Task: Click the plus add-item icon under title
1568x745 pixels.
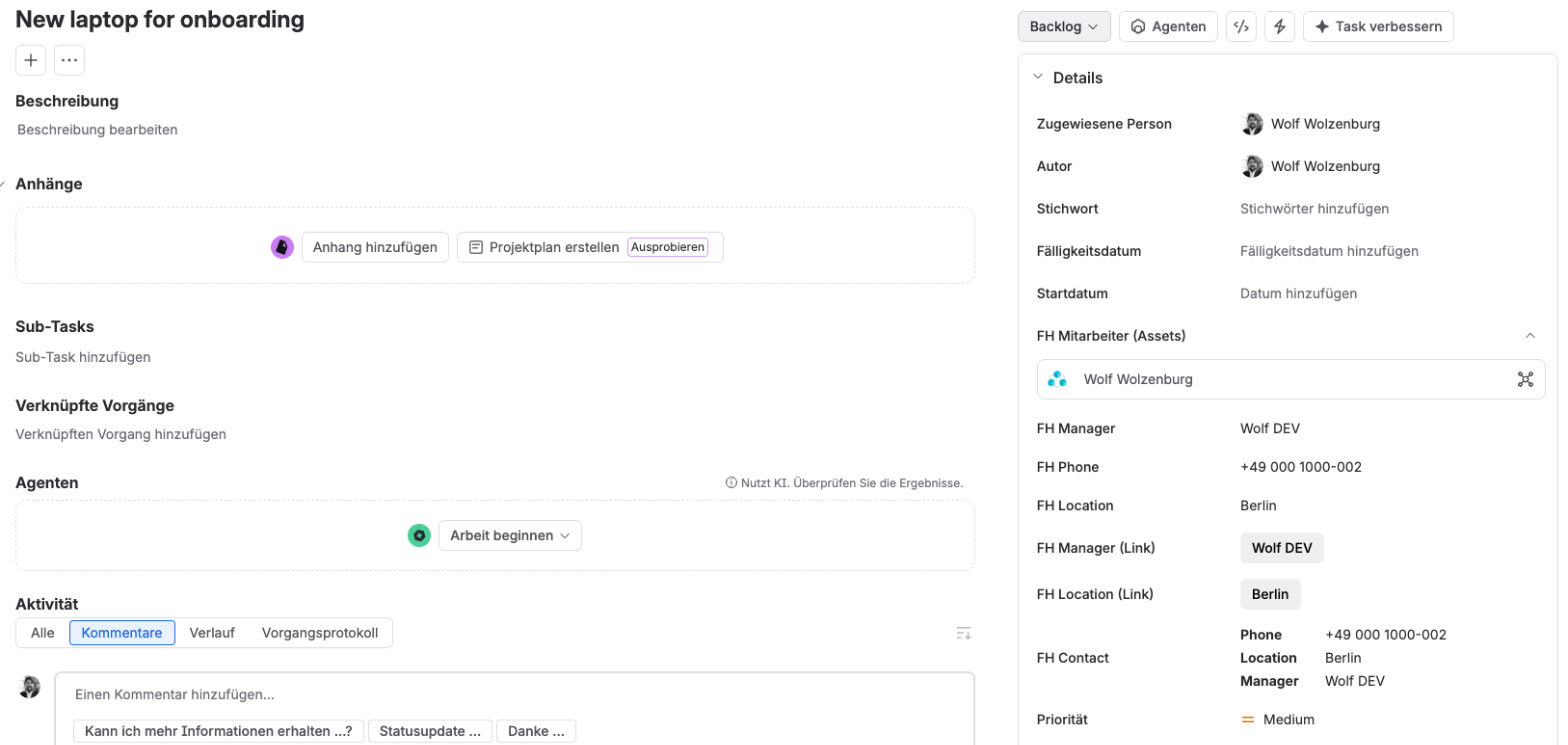Action: pyautogui.click(x=31, y=60)
